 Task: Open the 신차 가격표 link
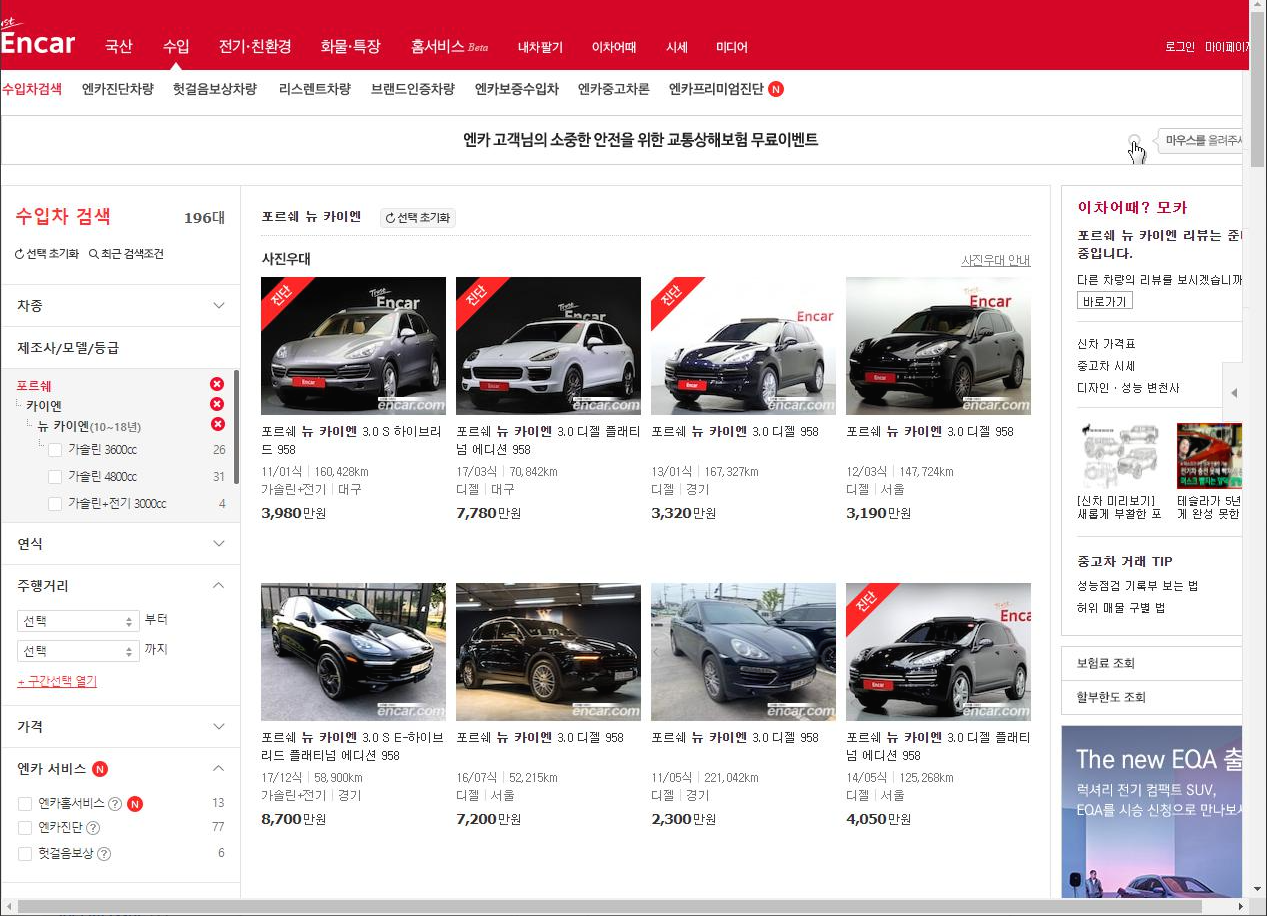pos(1106,344)
